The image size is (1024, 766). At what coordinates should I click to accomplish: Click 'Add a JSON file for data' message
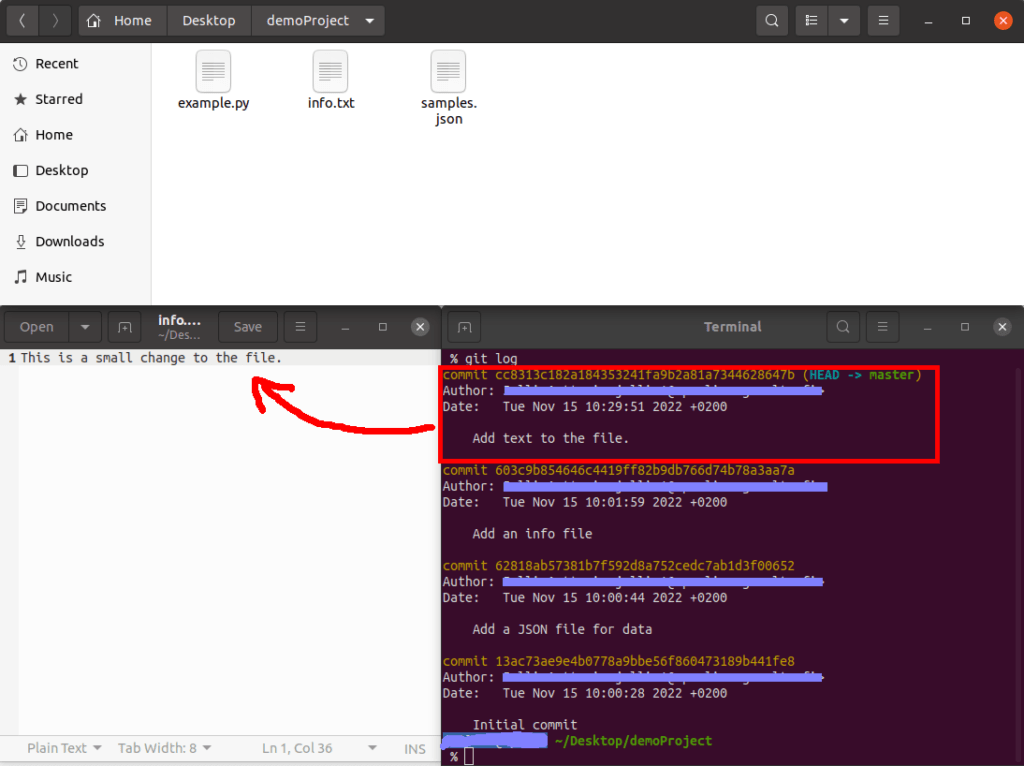click(562, 629)
